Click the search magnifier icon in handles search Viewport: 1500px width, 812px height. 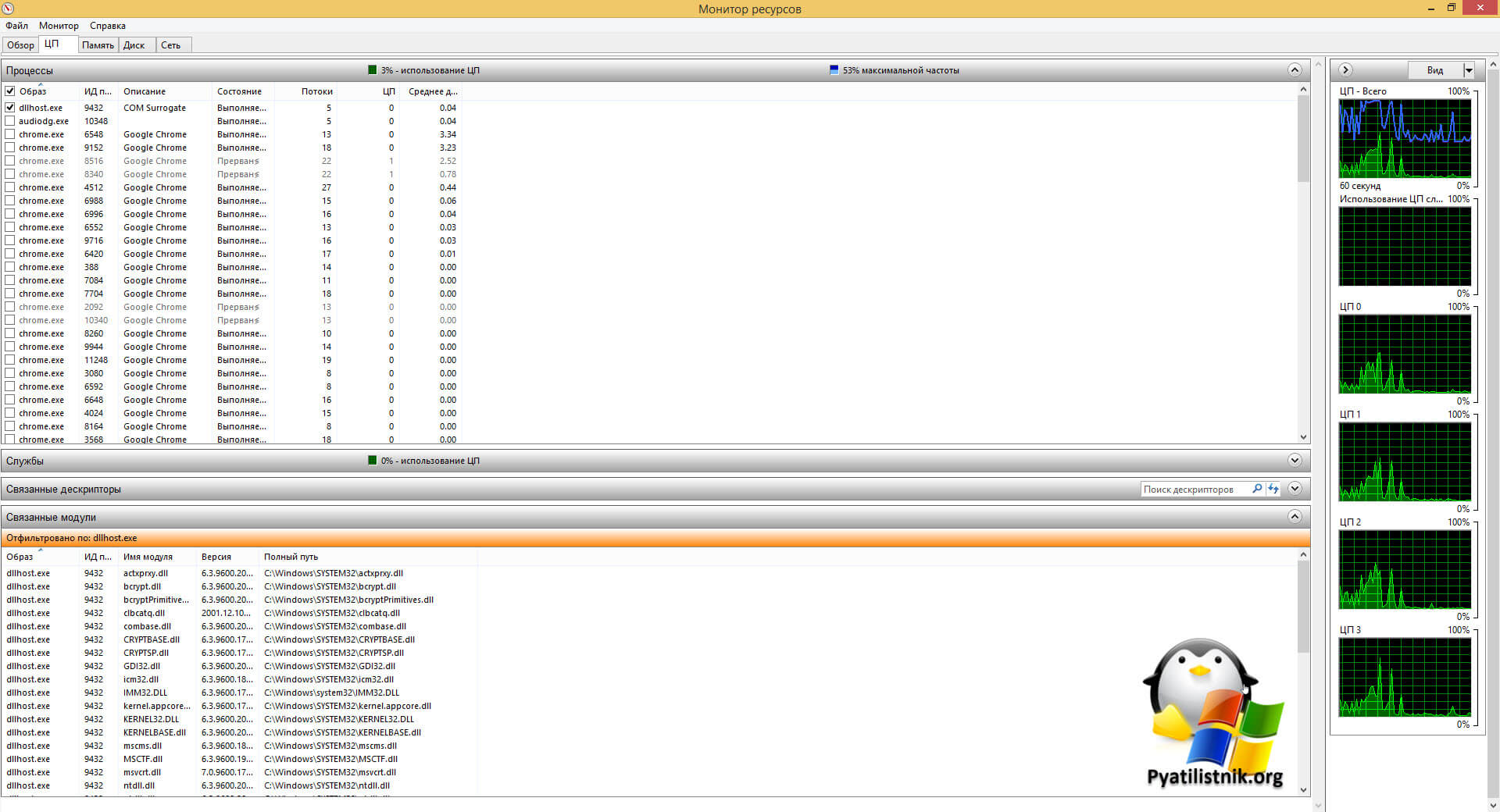[x=1257, y=489]
